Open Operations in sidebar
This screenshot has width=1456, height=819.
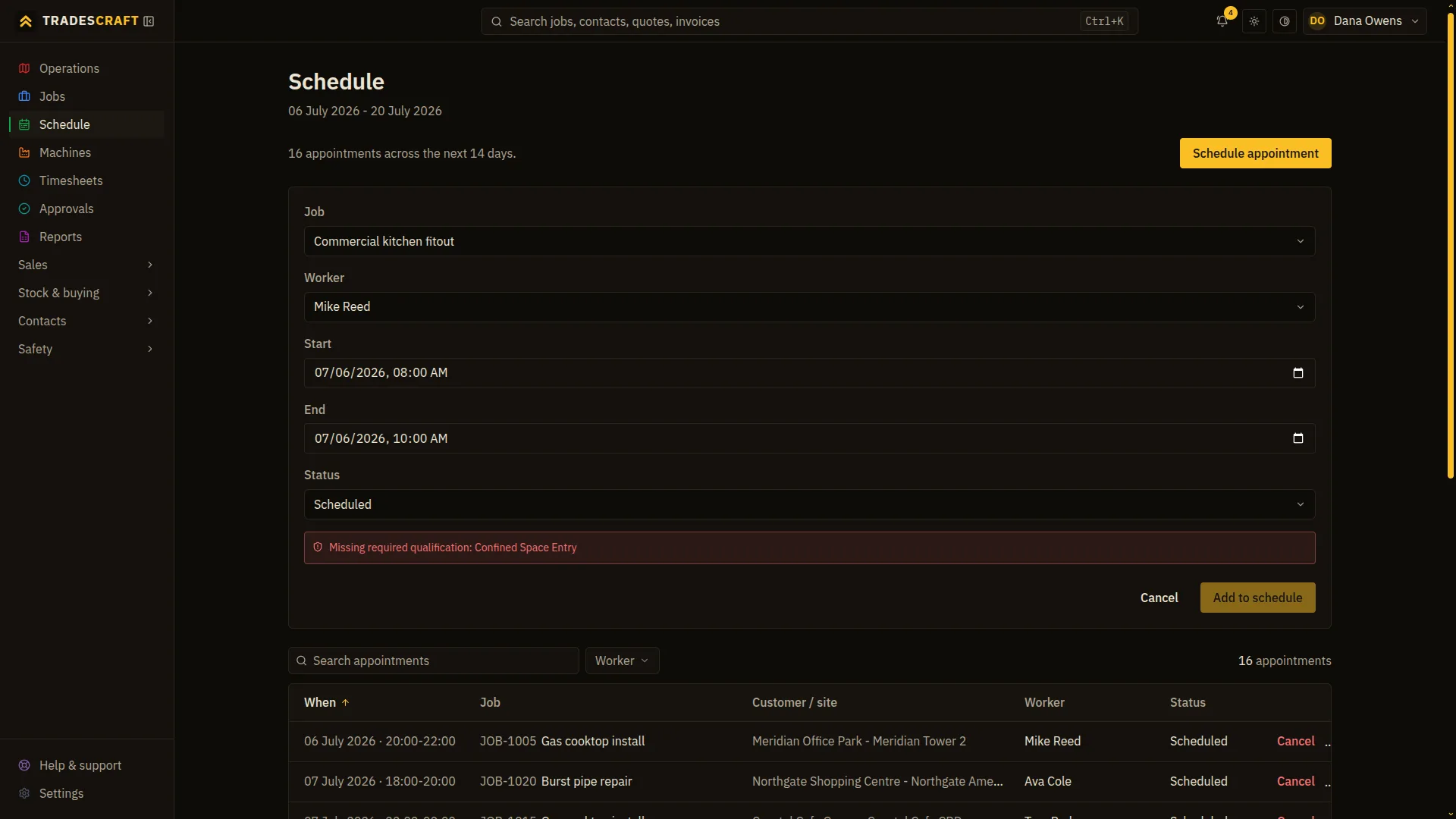86,68
